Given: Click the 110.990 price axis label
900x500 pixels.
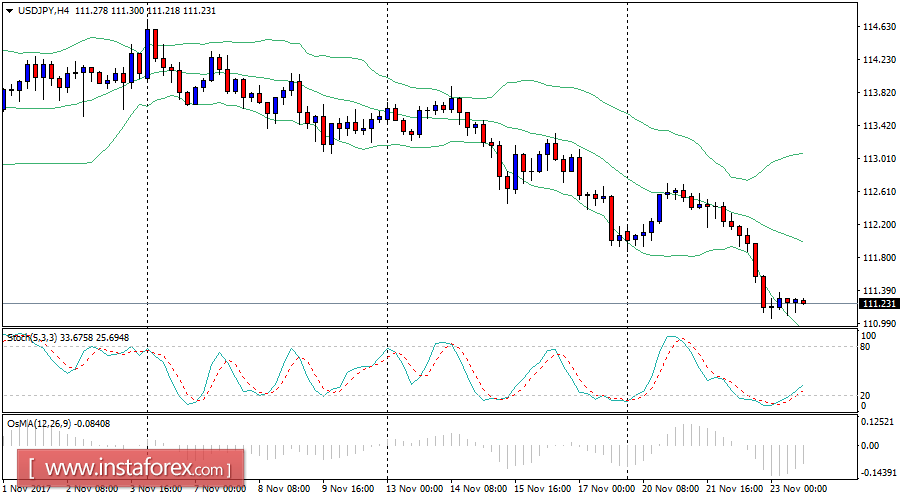Looking at the screenshot, I should point(879,324).
